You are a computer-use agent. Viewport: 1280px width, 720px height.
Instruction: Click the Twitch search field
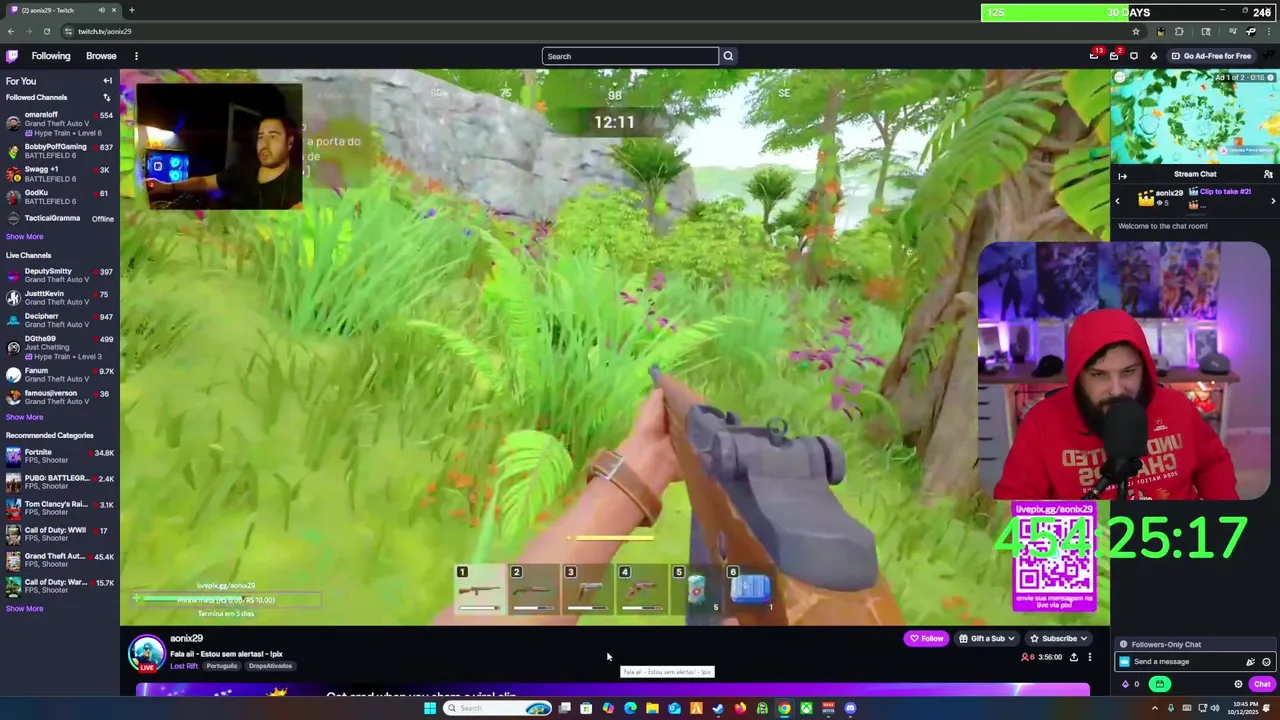[x=630, y=56]
